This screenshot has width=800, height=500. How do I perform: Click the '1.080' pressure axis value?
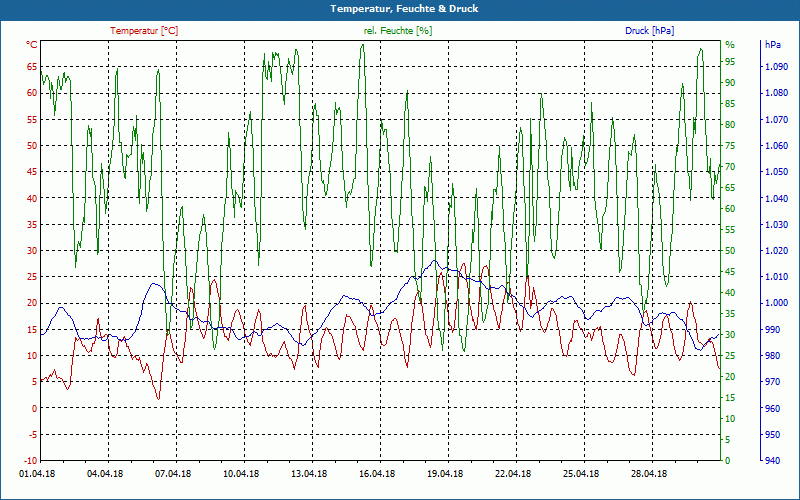click(x=777, y=92)
